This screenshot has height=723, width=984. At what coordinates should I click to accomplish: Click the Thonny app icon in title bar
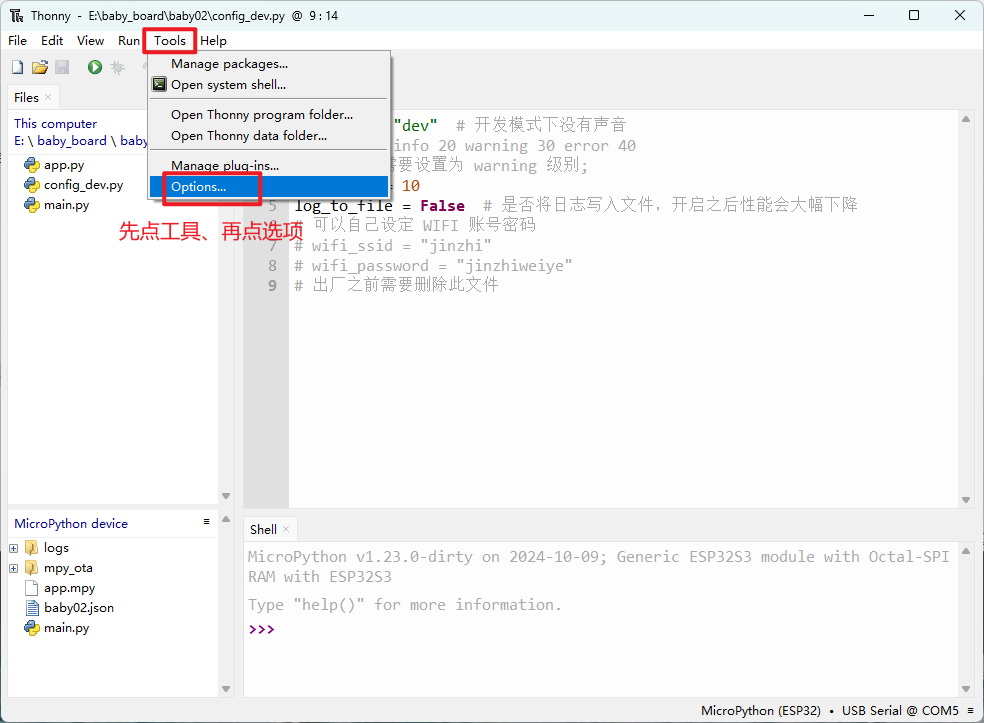click(16, 16)
